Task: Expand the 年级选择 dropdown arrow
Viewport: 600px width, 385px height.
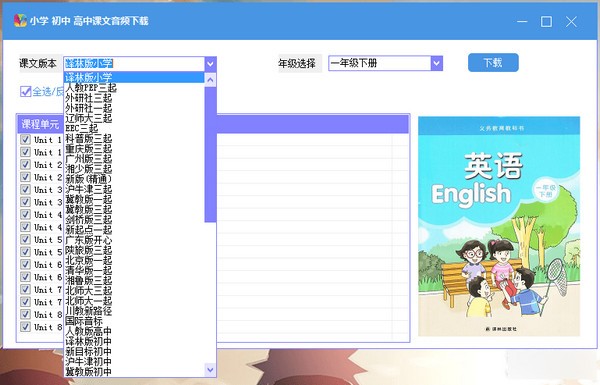Action: (x=437, y=63)
